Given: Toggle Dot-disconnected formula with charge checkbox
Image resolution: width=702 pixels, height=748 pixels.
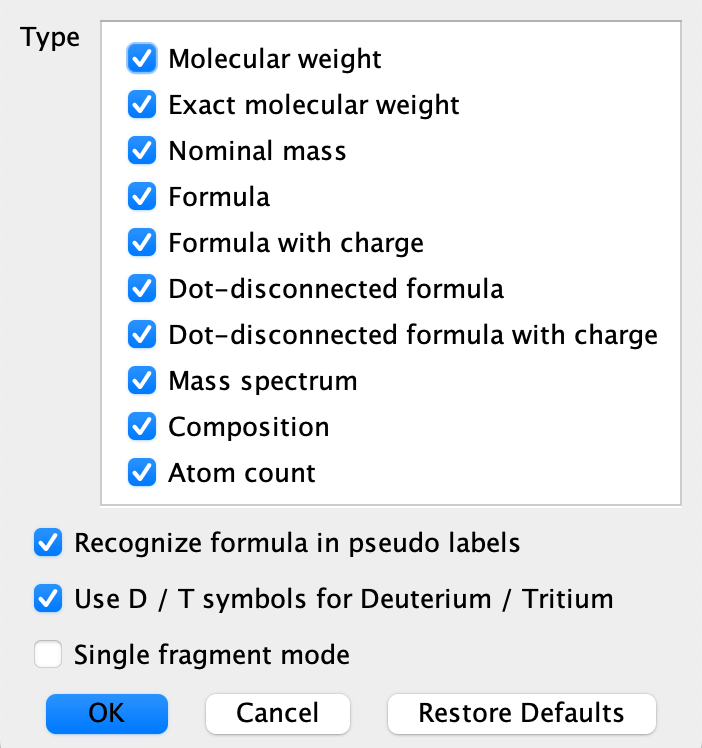Looking at the screenshot, I should 143,335.
